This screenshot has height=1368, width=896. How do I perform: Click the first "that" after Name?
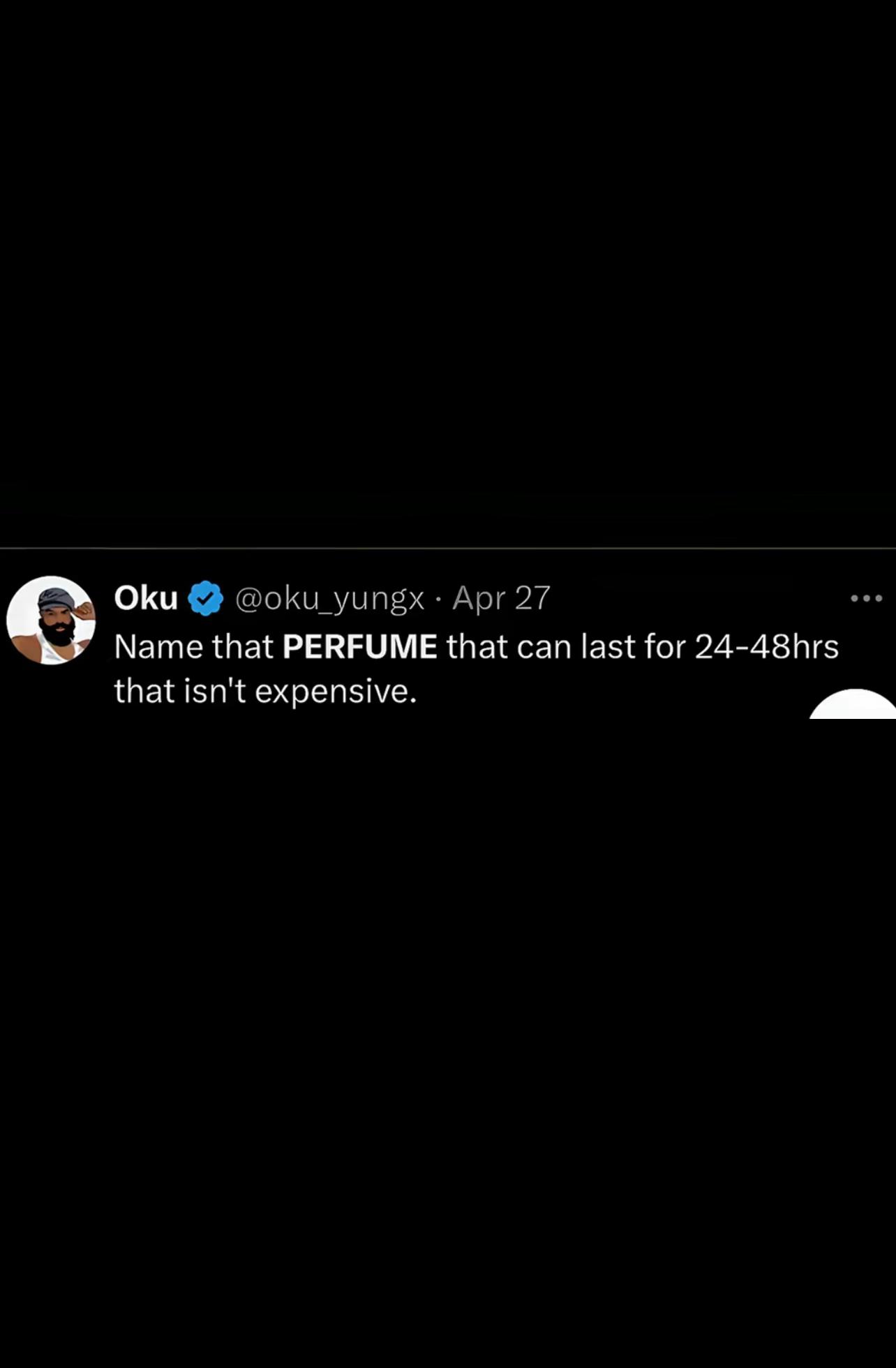coord(242,647)
